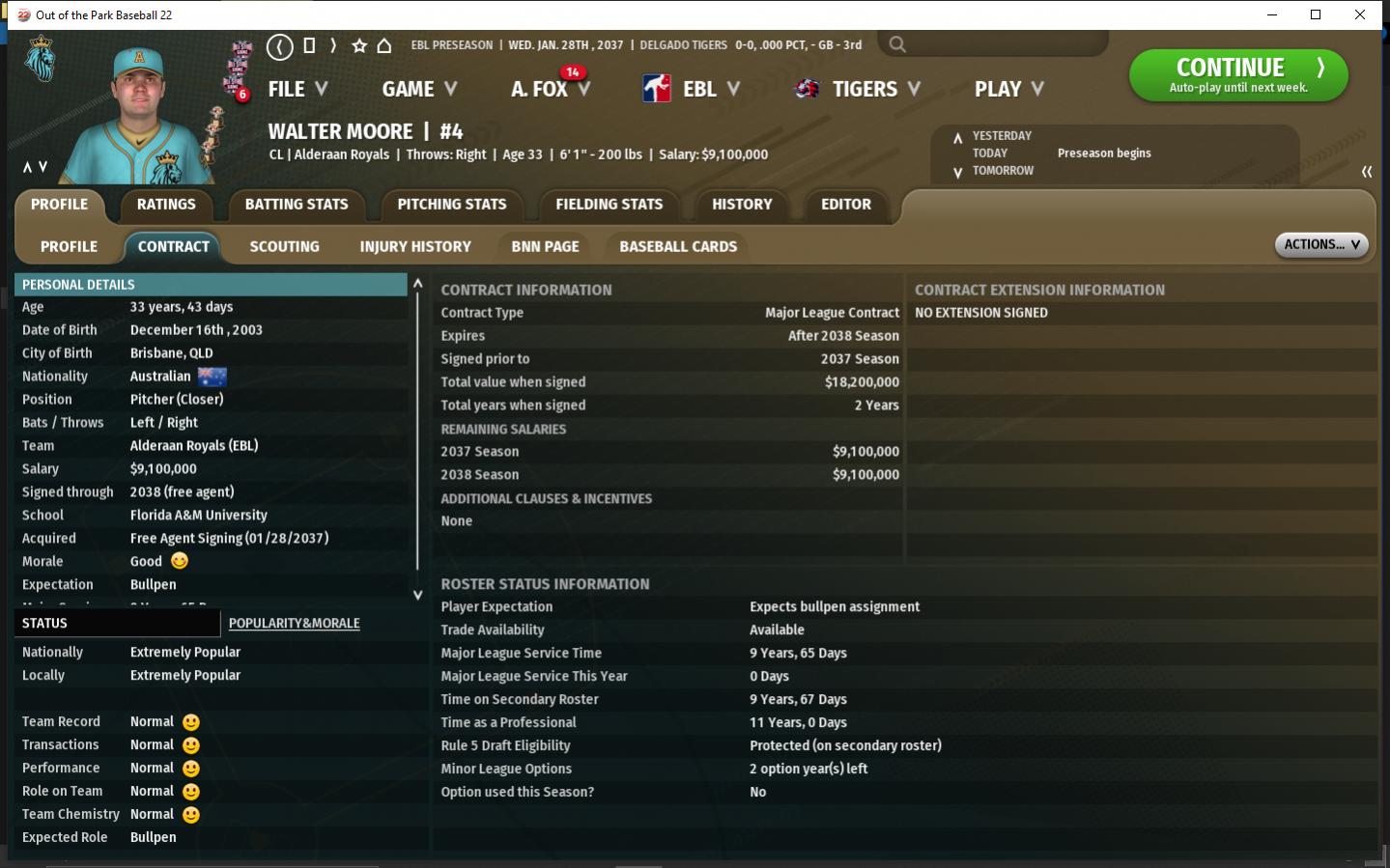1390x868 pixels.
Task: Open the POPULARITY&MORALE link
Action: coord(294,624)
